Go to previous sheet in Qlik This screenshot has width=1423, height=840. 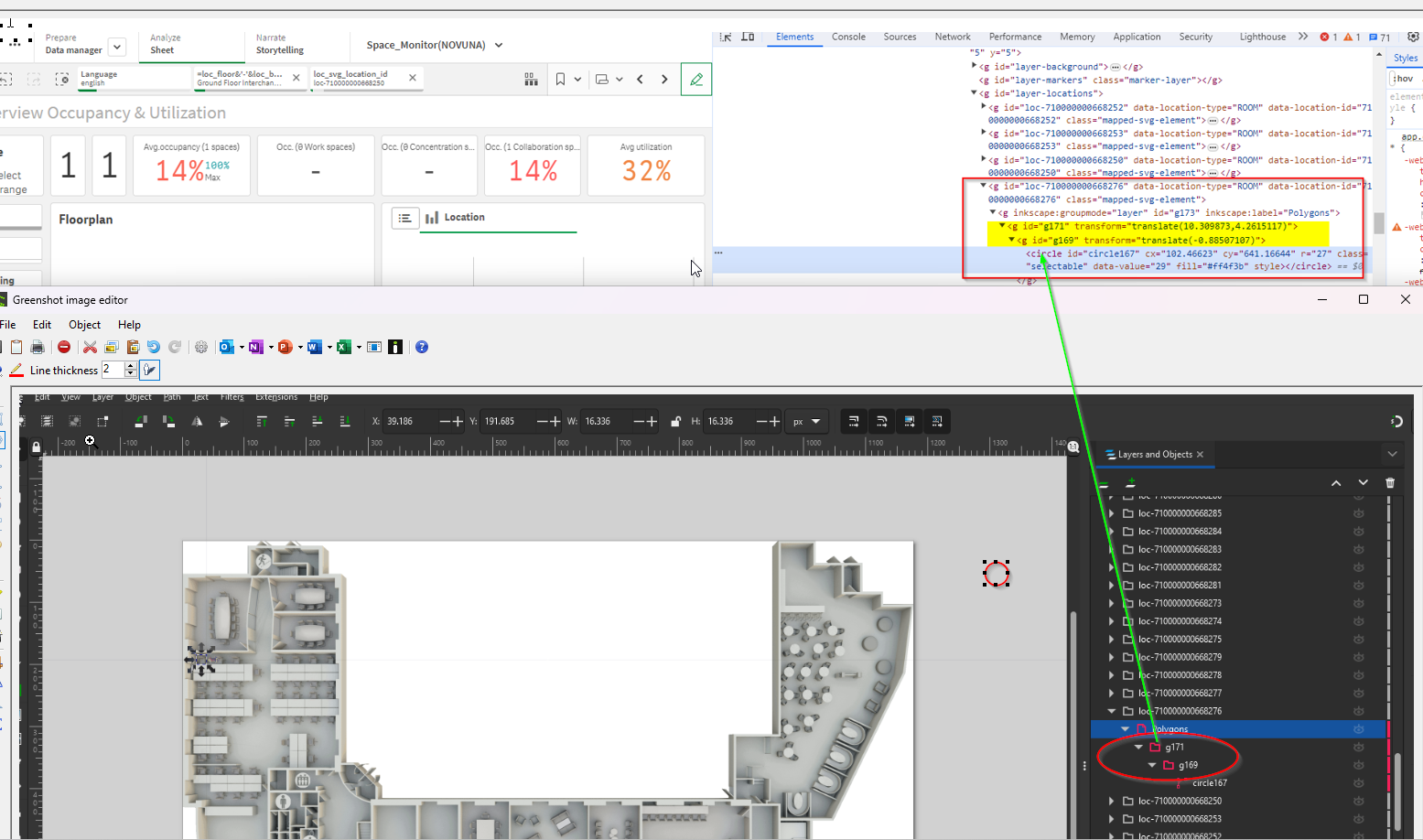click(x=640, y=80)
